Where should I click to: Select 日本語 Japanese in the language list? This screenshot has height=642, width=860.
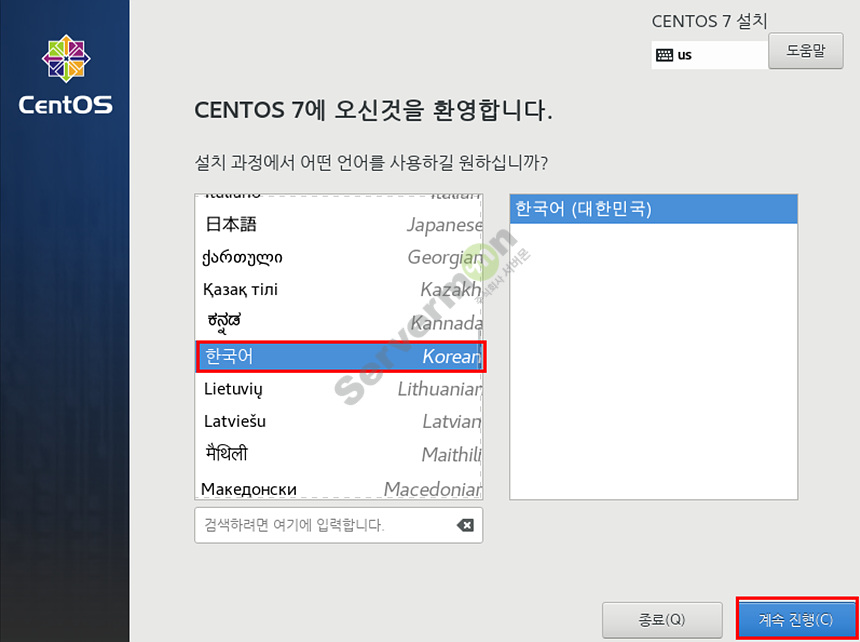click(x=339, y=225)
